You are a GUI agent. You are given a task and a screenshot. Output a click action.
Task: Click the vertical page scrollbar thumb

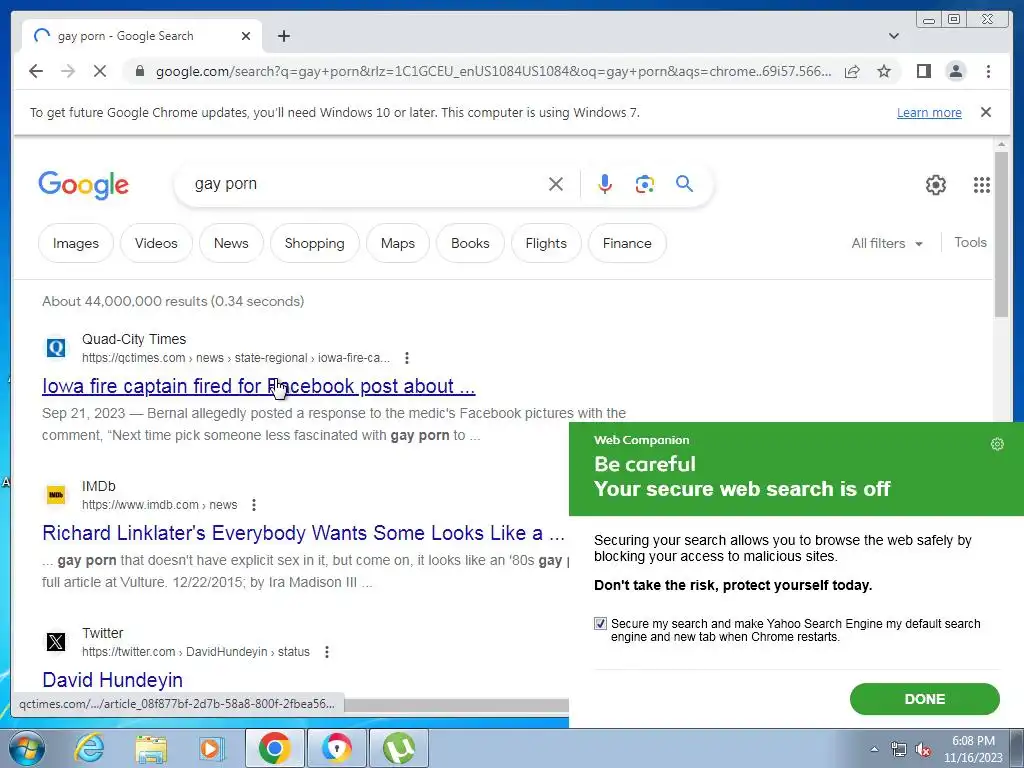coord(1002,234)
